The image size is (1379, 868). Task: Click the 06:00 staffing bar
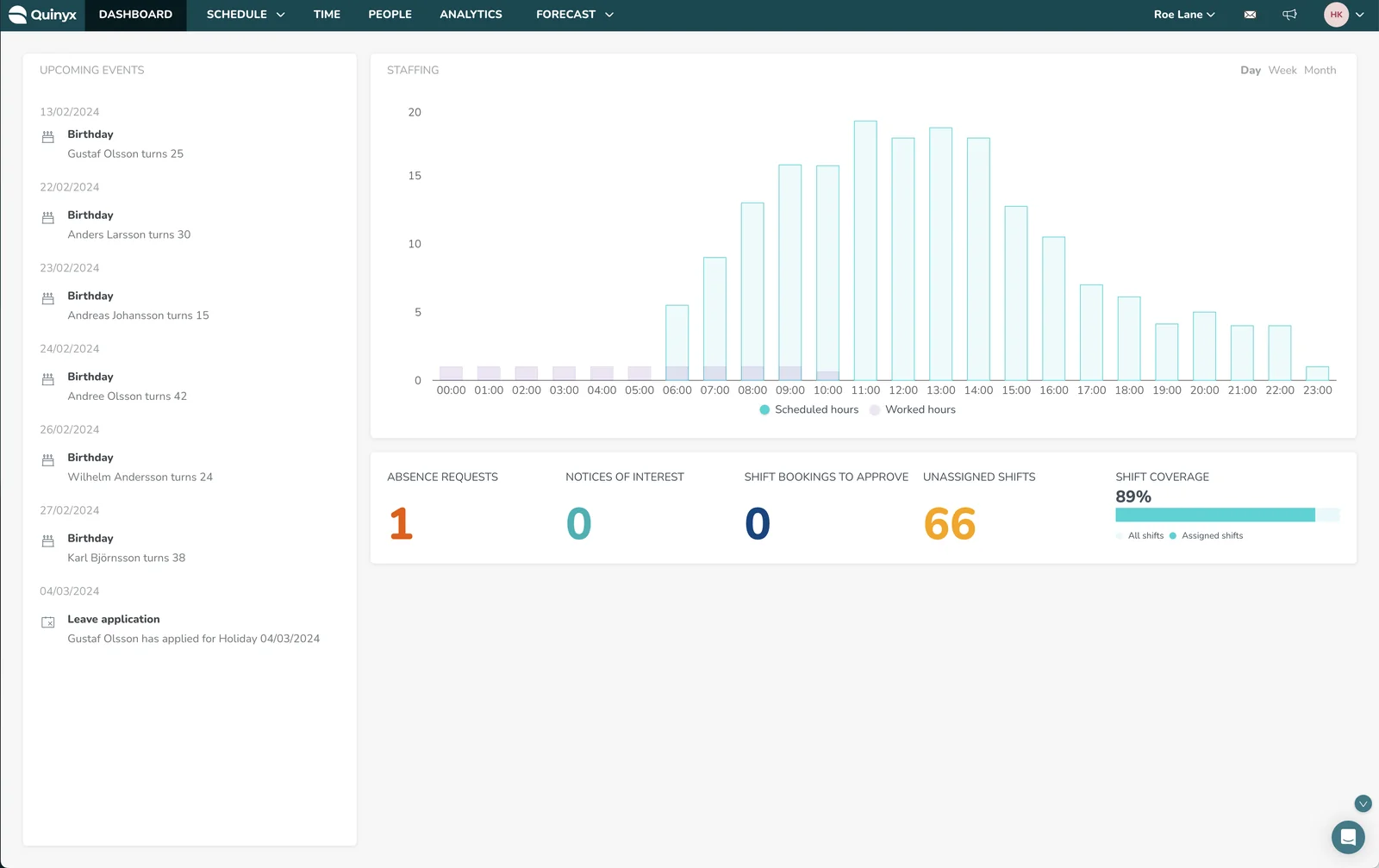[677, 343]
